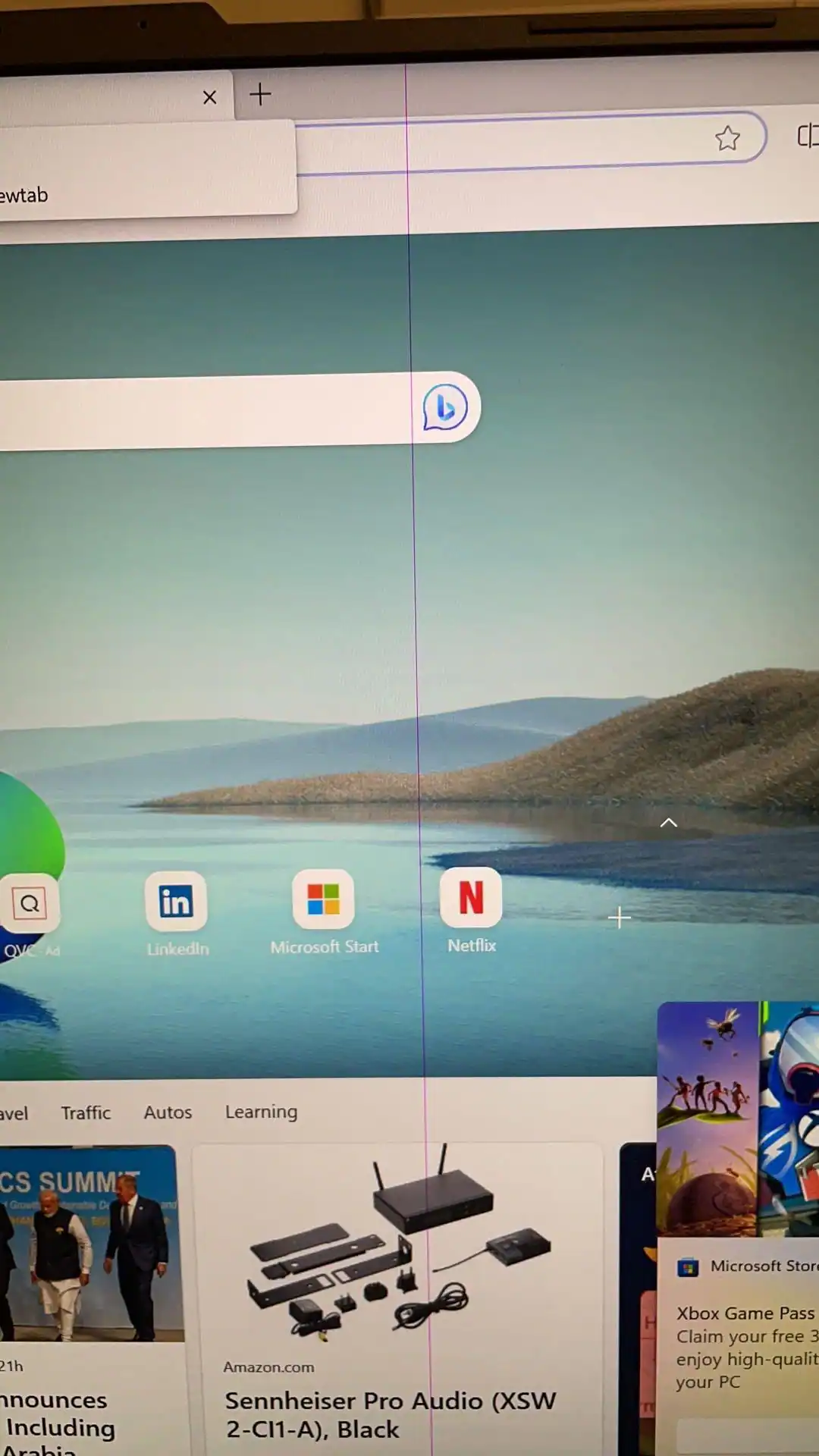Open the Microsoft Start shortcut
819x1456 pixels.
pyautogui.click(x=324, y=900)
